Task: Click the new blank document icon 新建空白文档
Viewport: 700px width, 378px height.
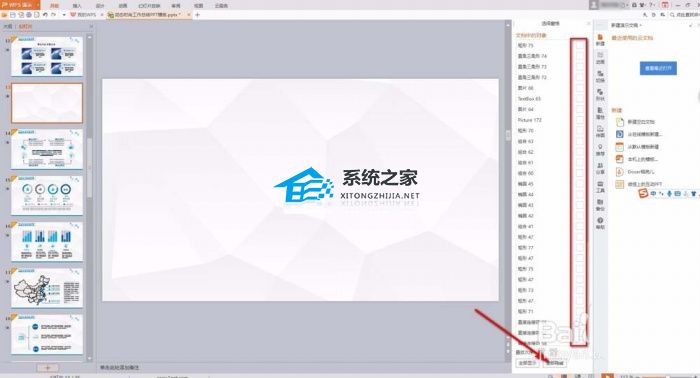Action: click(x=620, y=122)
